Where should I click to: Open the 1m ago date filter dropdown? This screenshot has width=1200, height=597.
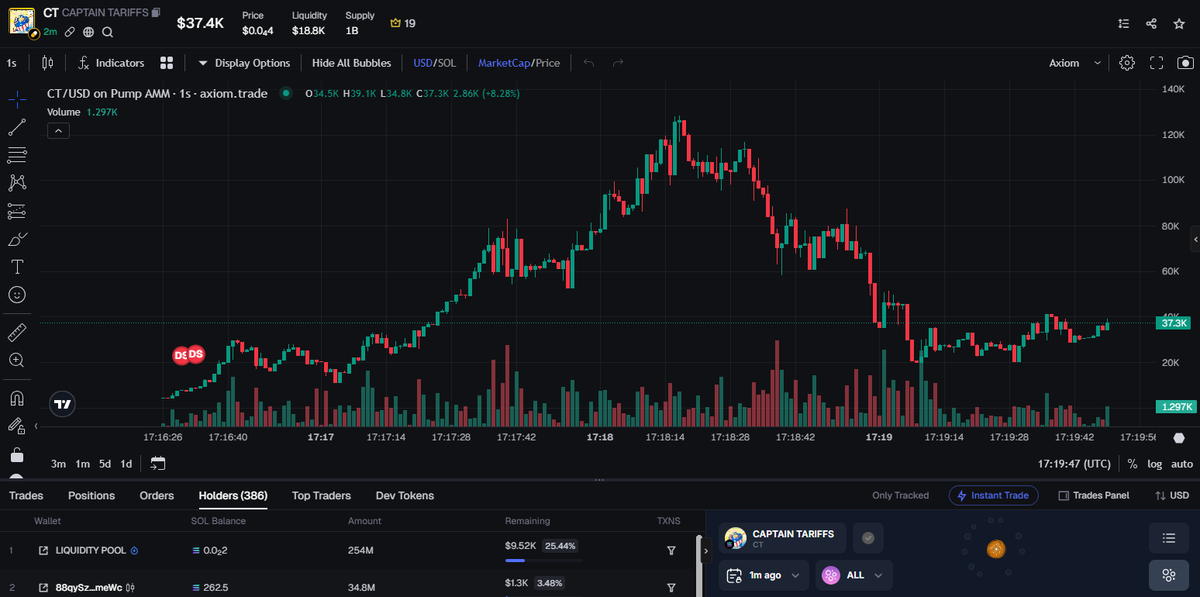[x=764, y=575]
